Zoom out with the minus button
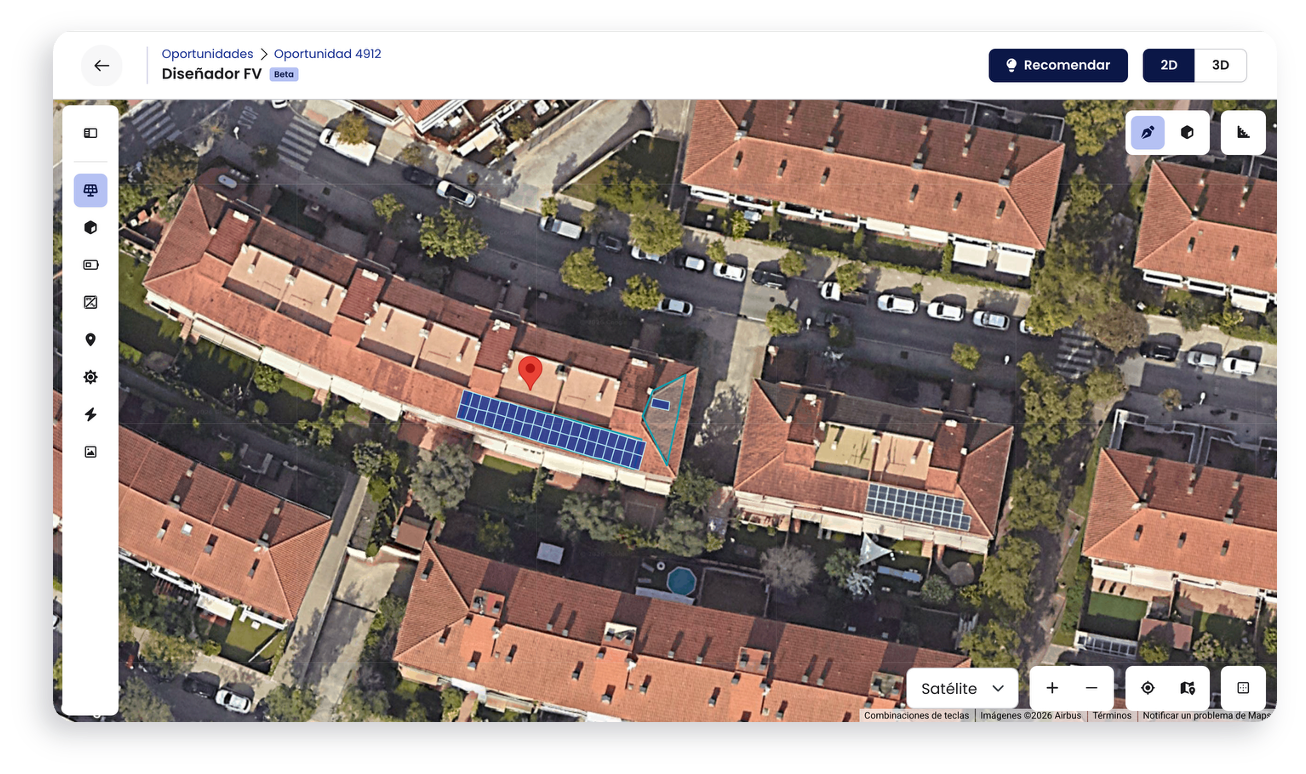Screen dimensions: 1306x774 [x=1092, y=688]
